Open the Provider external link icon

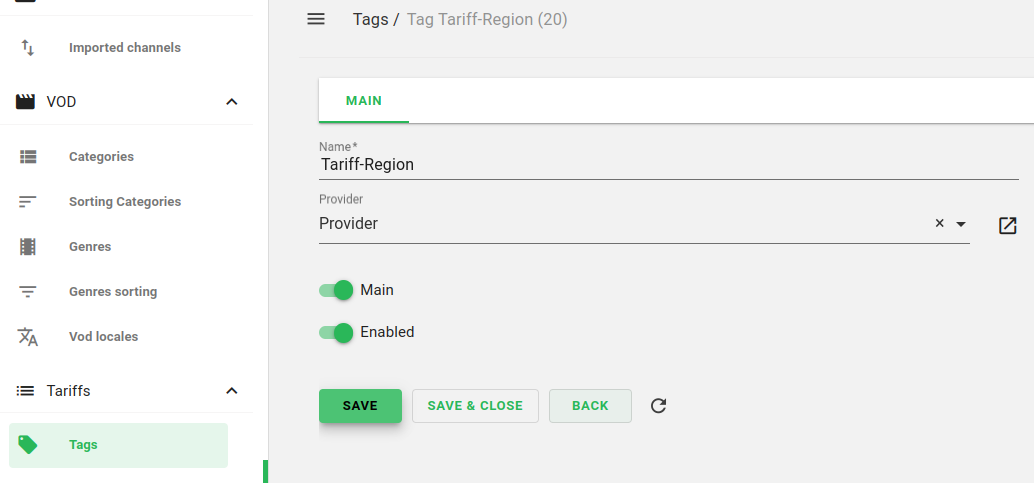pyautogui.click(x=1007, y=225)
